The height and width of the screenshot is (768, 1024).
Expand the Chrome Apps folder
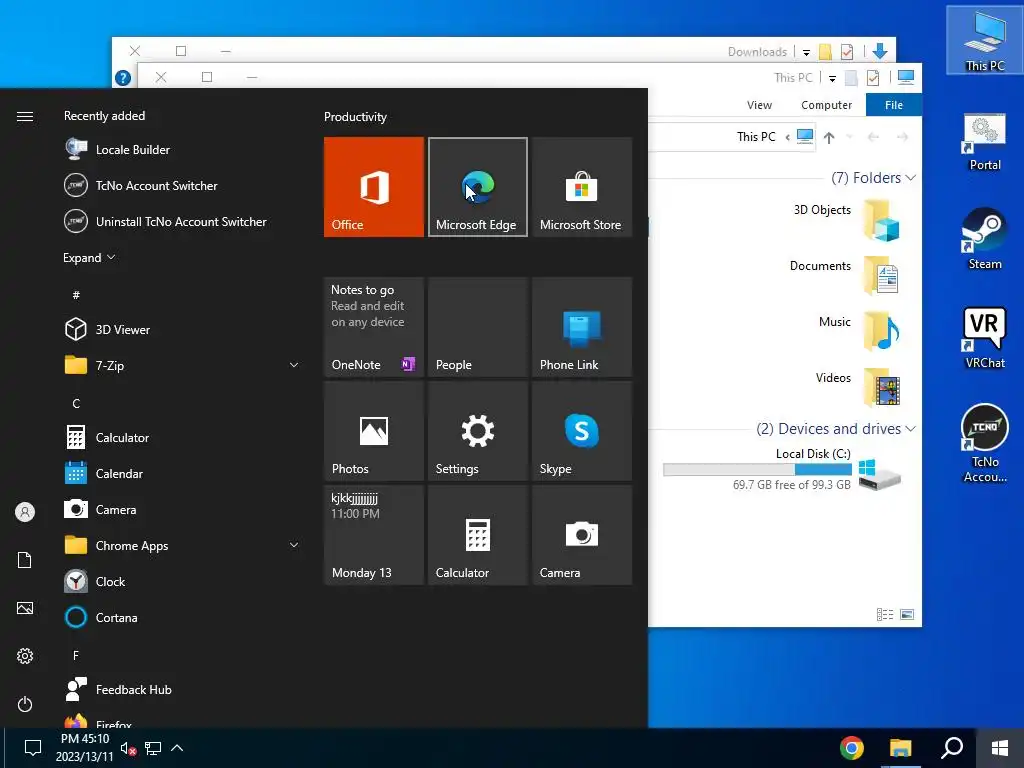coord(294,545)
